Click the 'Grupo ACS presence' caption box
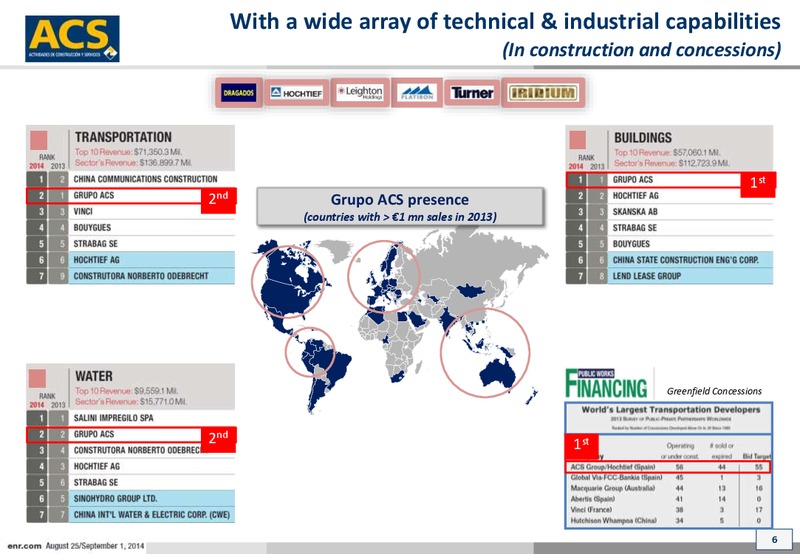 click(400, 207)
